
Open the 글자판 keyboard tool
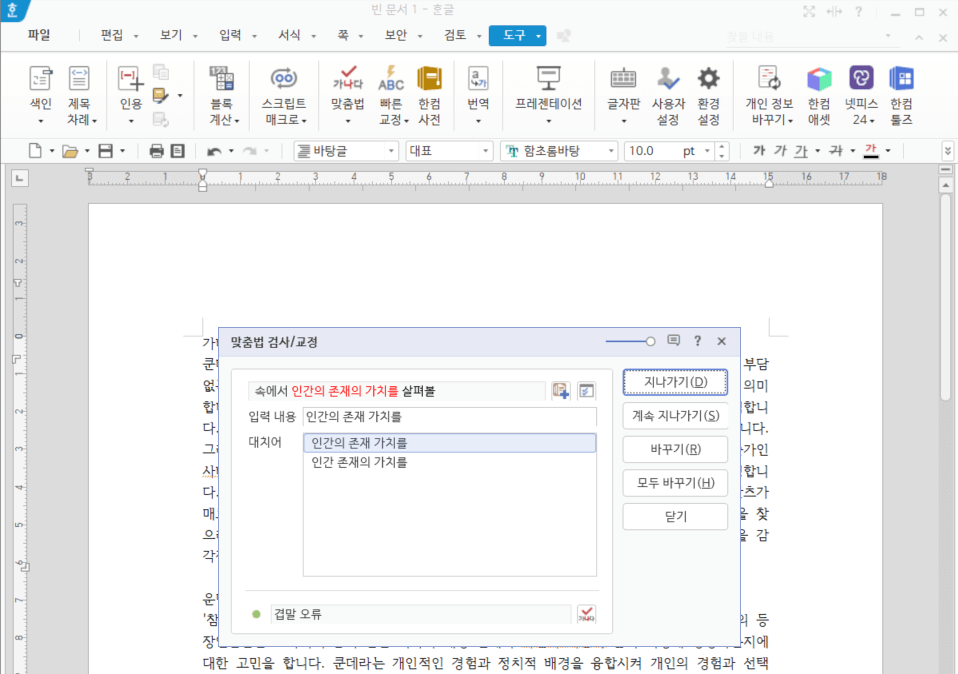pyautogui.click(x=623, y=94)
